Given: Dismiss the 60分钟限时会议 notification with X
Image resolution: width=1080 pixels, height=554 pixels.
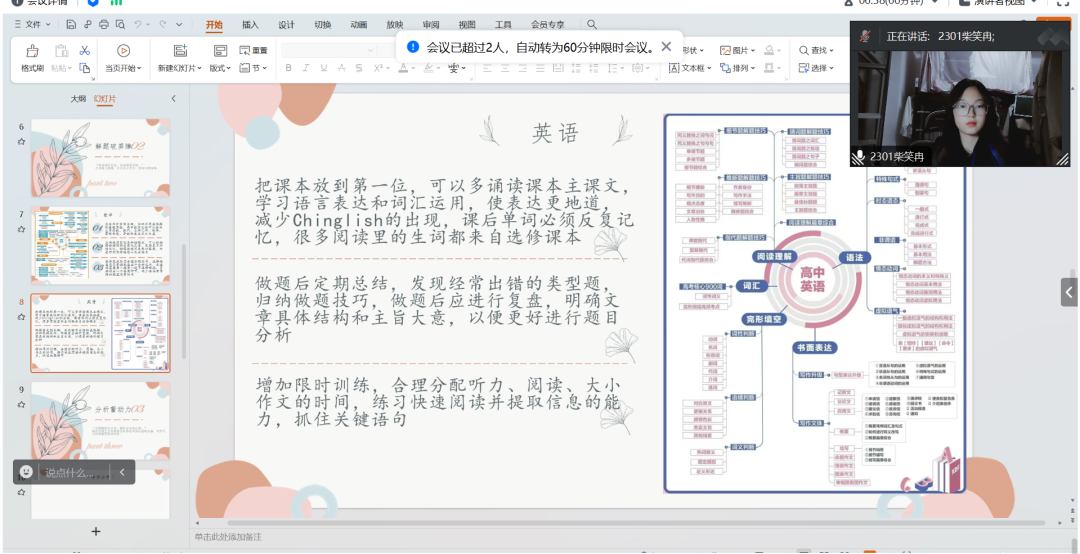Looking at the screenshot, I should [666, 47].
